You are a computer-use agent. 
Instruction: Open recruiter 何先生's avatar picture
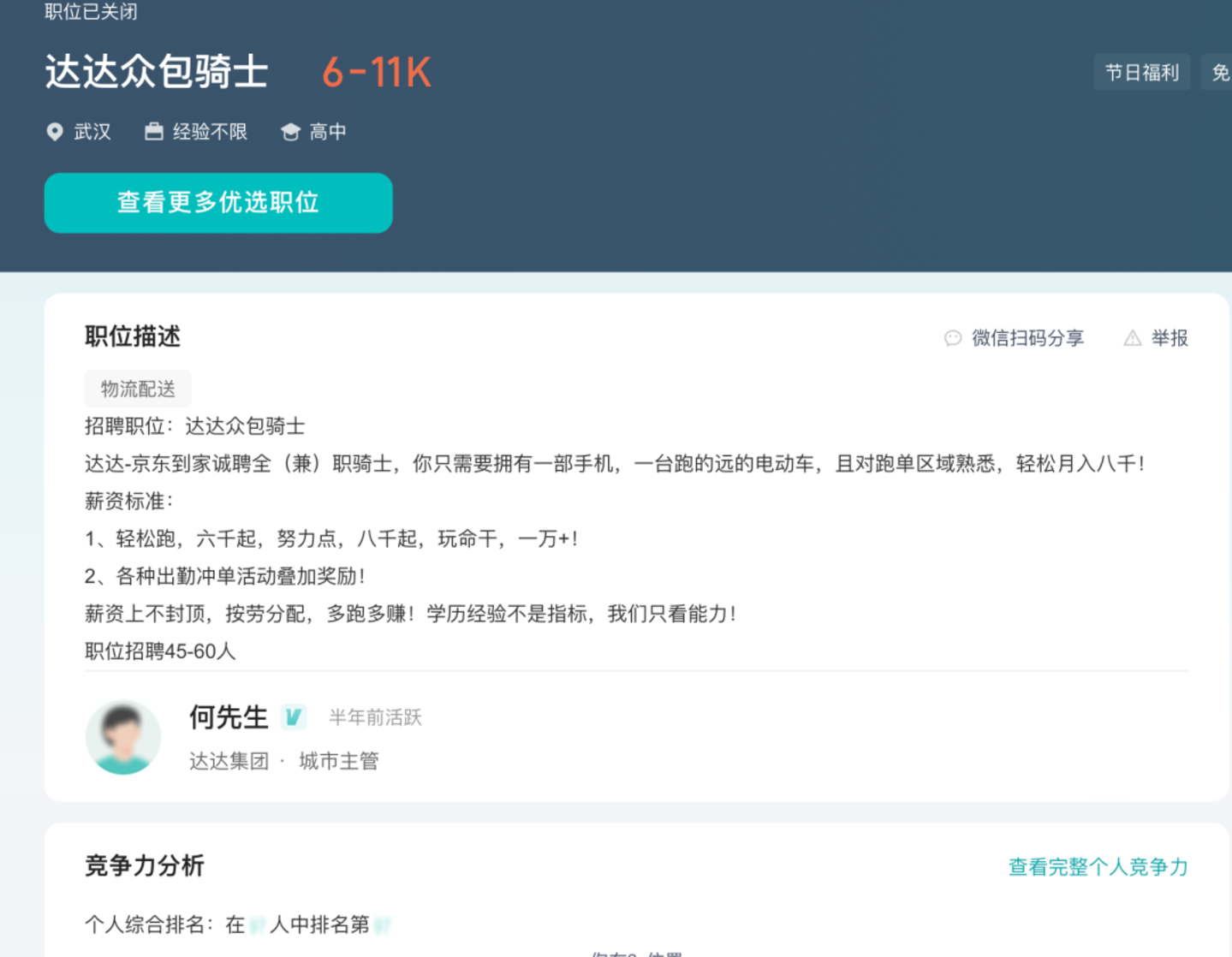[x=123, y=737]
